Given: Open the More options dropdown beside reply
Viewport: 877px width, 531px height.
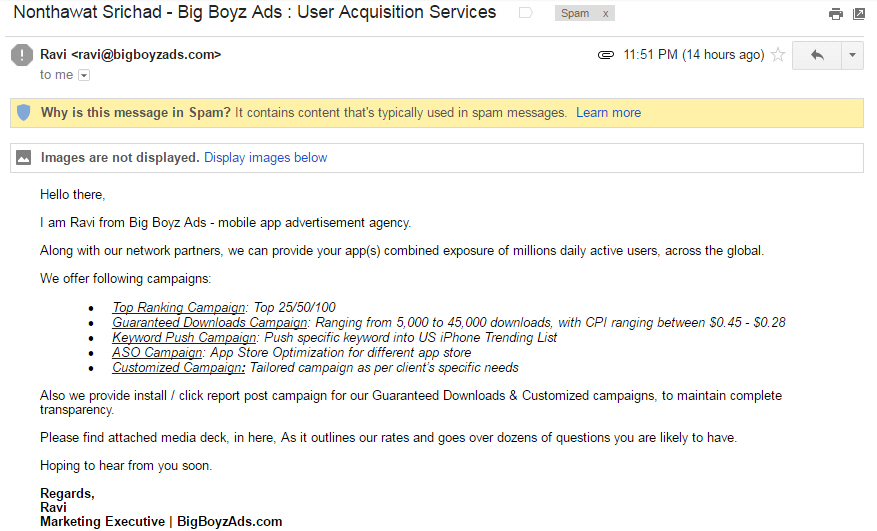Looking at the screenshot, I should pos(852,55).
